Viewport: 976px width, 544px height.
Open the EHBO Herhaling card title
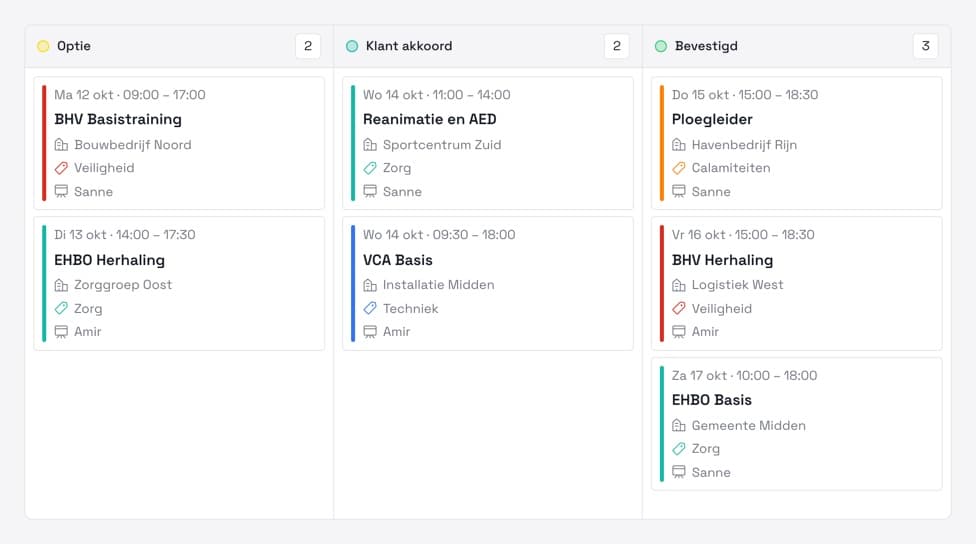(110, 260)
